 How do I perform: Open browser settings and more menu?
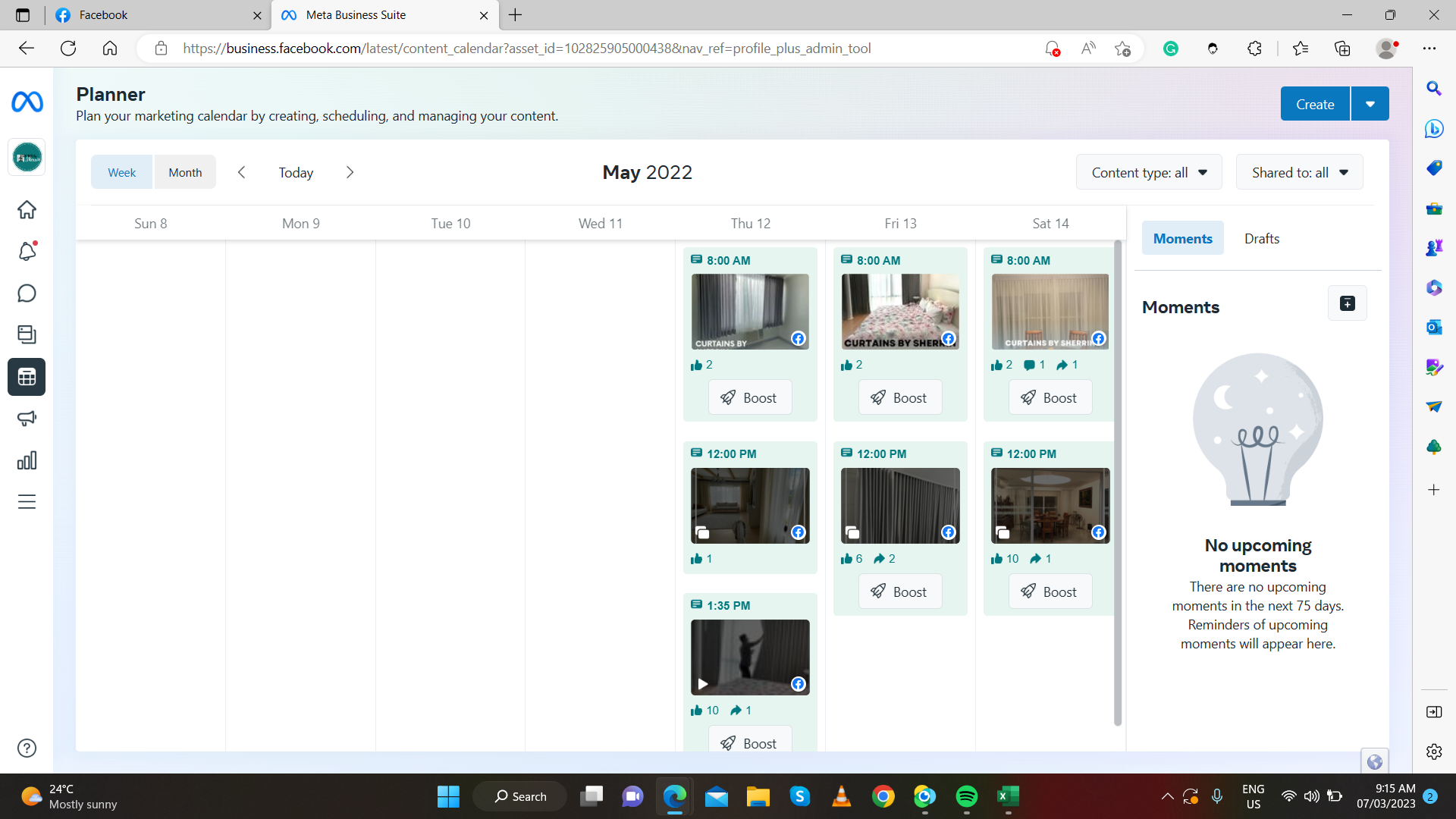pyautogui.click(x=1429, y=49)
